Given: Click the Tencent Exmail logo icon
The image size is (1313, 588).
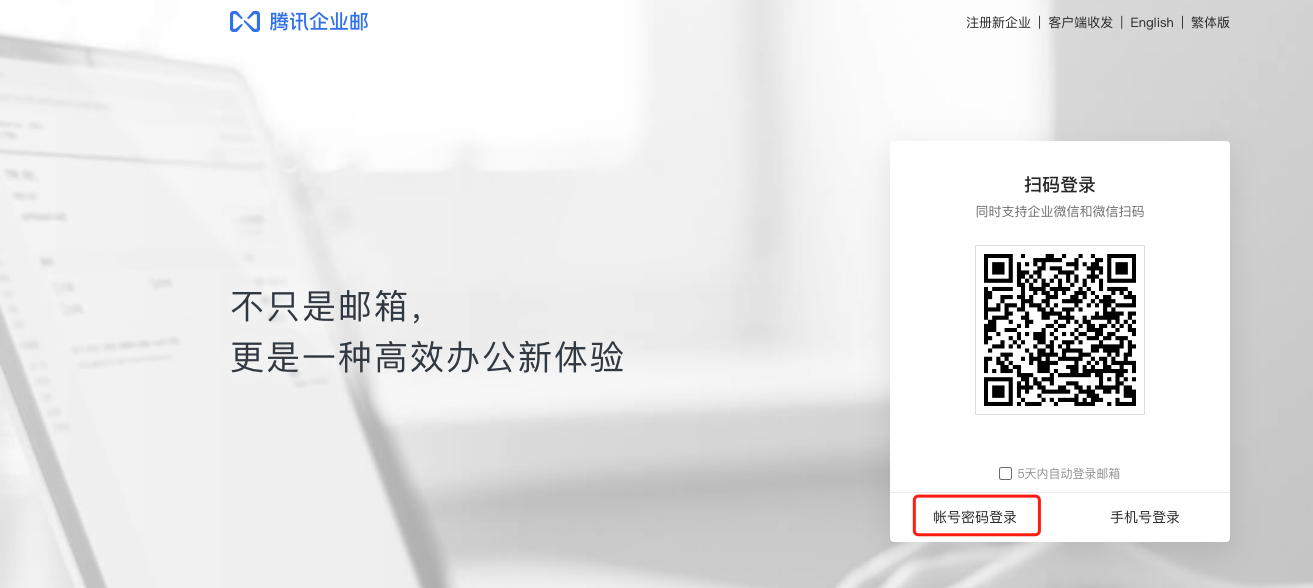Looking at the screenshot, I should [x=245, y=21].
